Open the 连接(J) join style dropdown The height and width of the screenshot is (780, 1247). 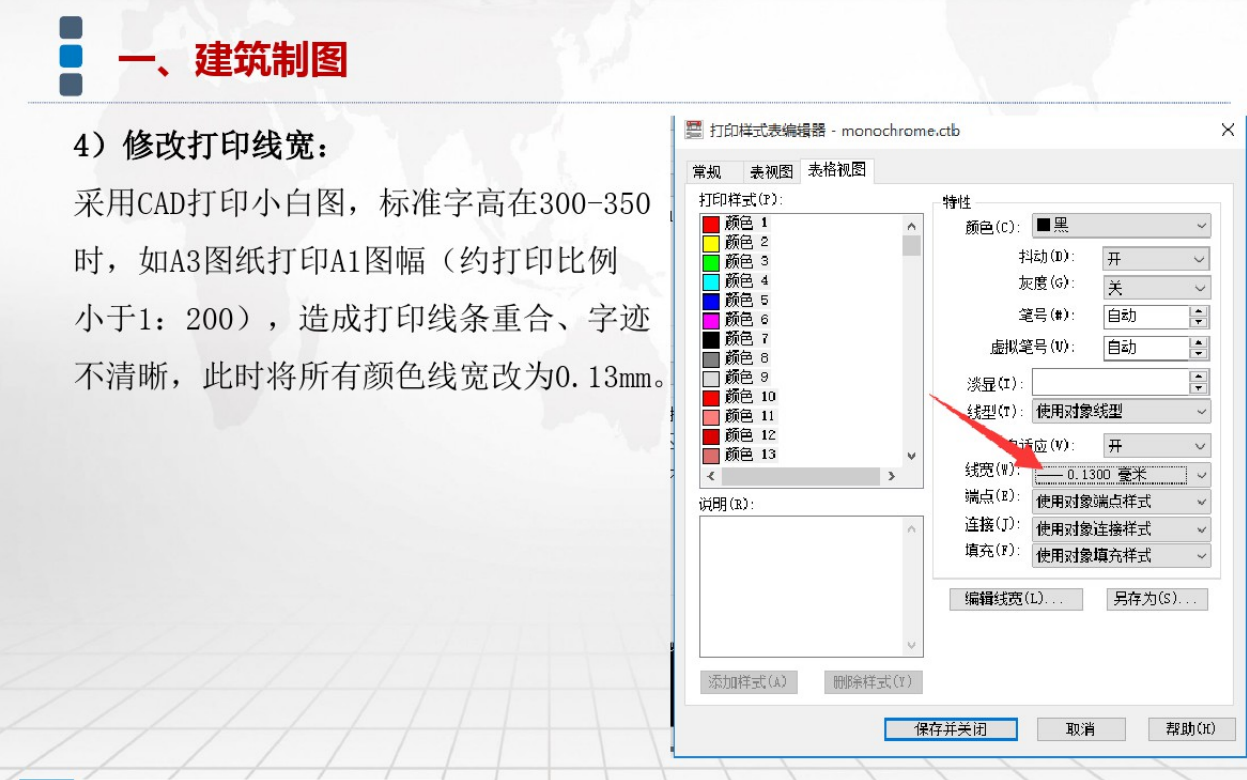[x=1121, y=528]
